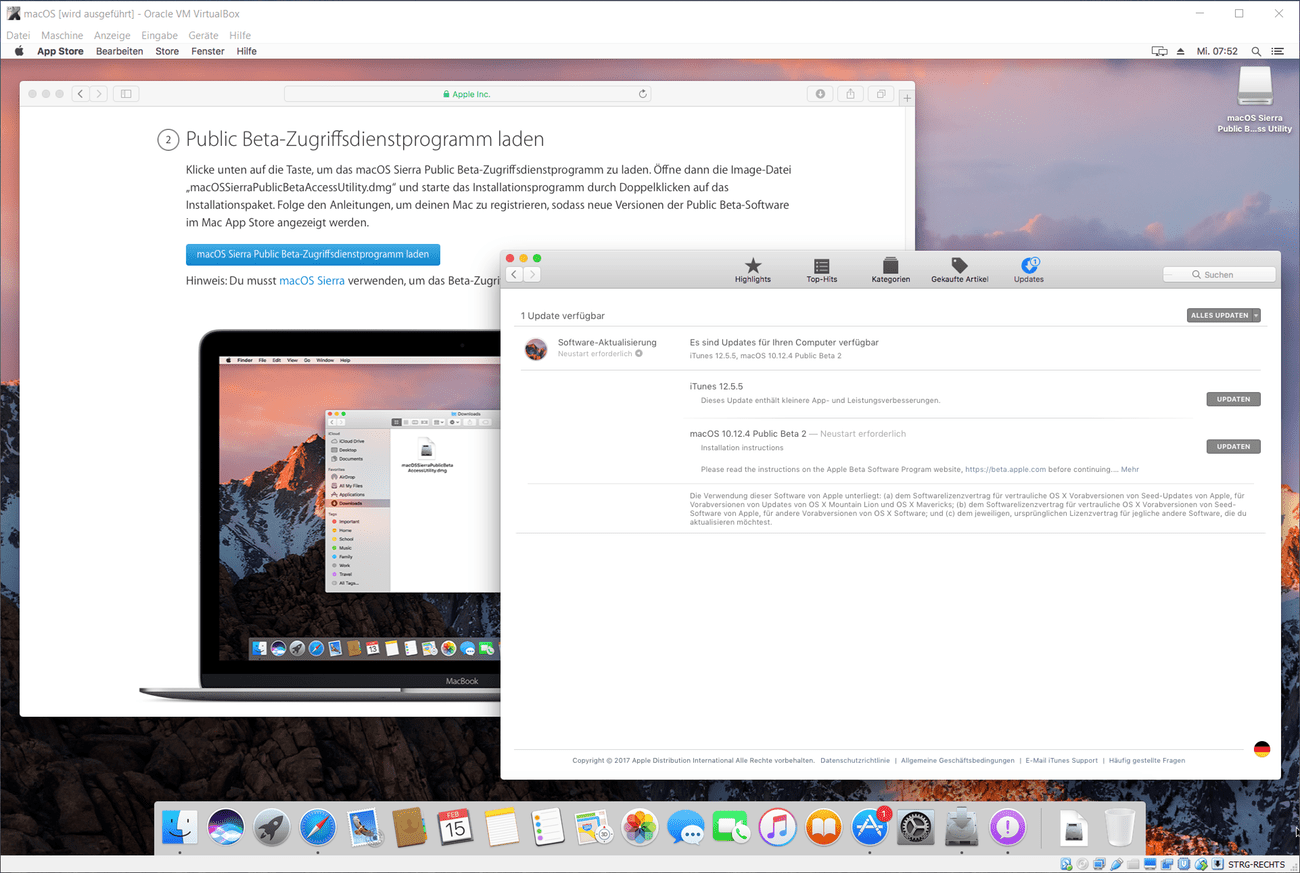Open Messages in the Dock
Image resolution: width=1300 pixels, height=873 pixels.
tap(686, 827)
